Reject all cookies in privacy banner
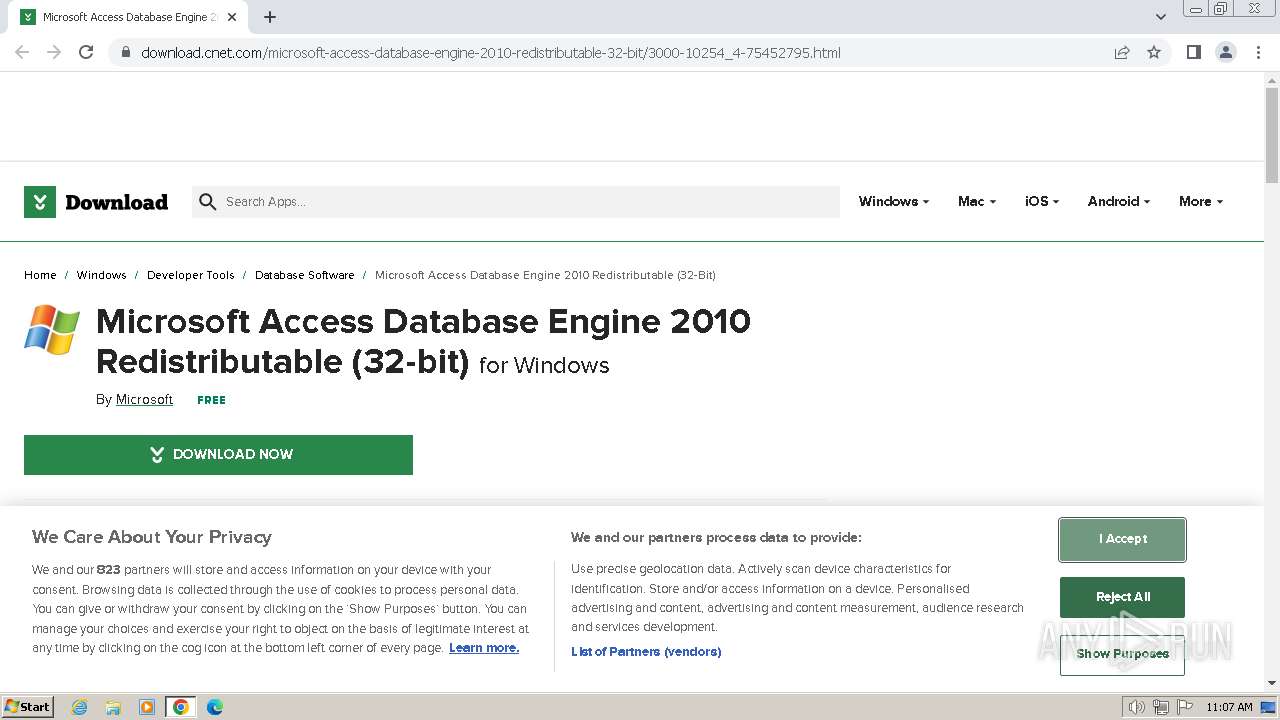This screenshot has width=1280, height=720. (1122, 597)
